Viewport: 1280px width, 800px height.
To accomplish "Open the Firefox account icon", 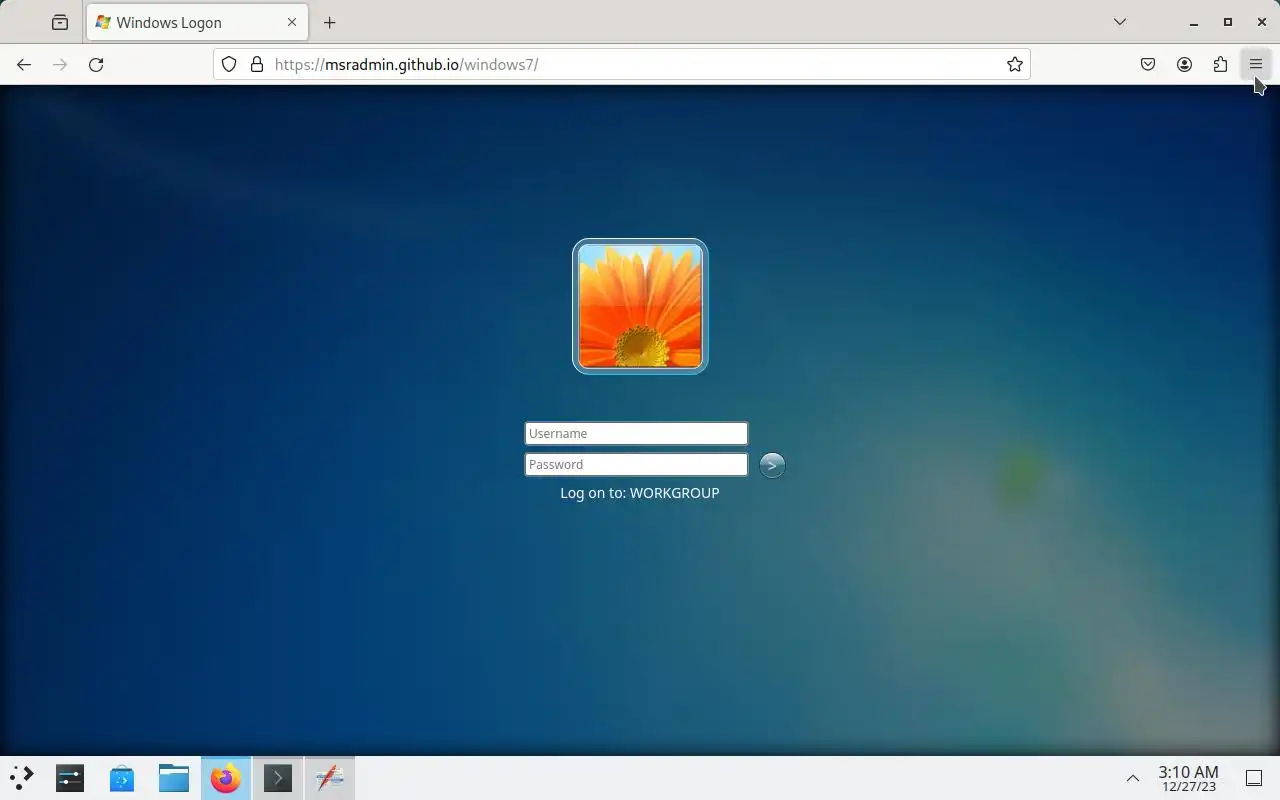I will click(1184, 64).
